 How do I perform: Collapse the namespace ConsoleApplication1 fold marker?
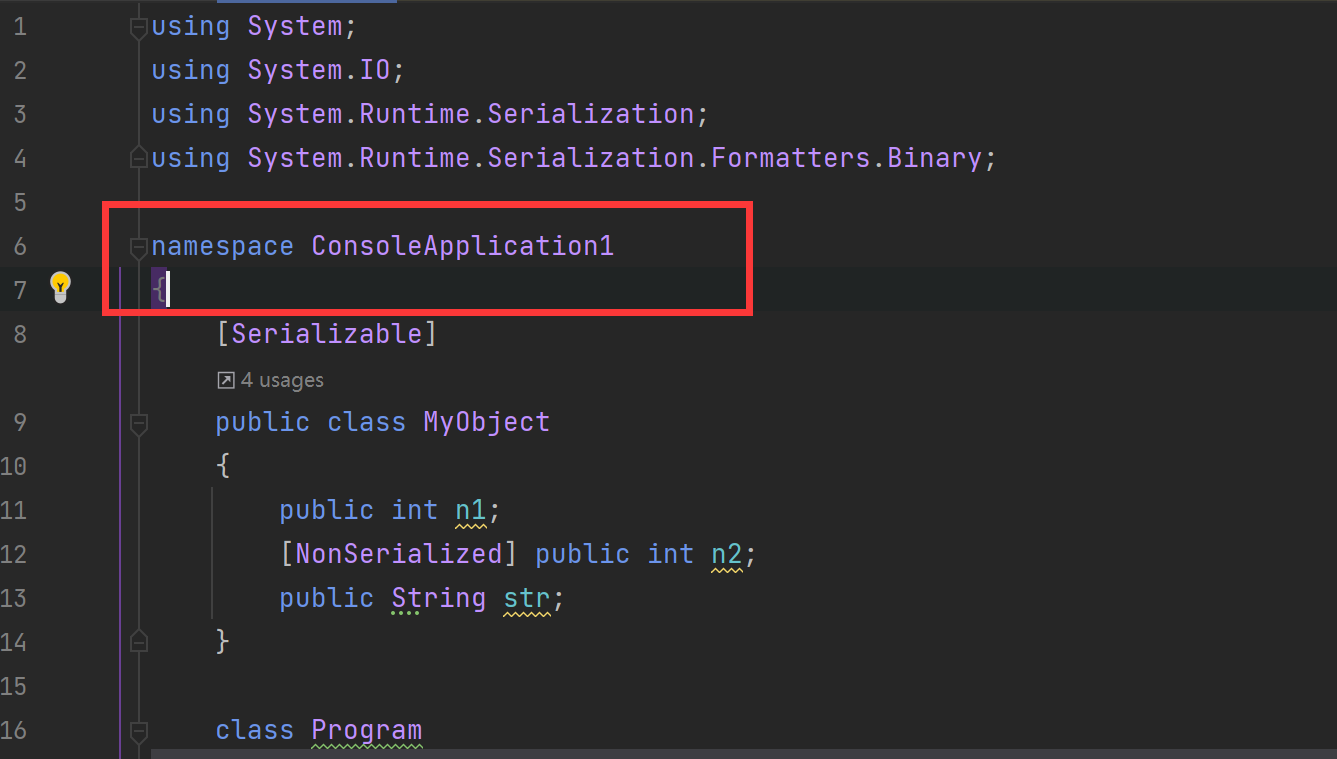click(x=139, y=248)
